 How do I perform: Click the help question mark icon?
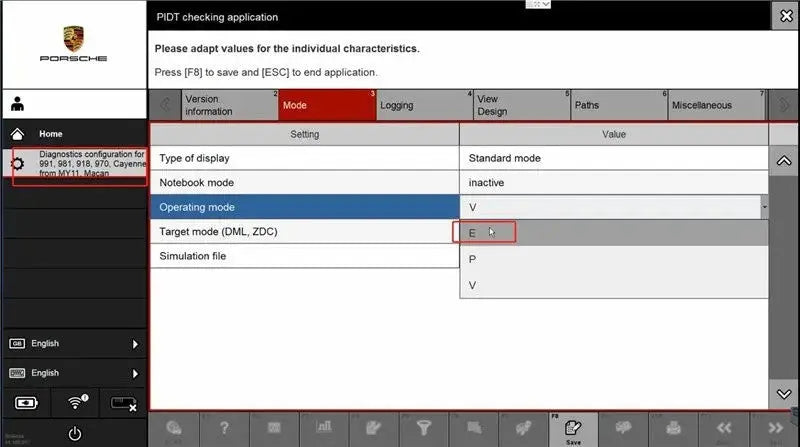223,428
